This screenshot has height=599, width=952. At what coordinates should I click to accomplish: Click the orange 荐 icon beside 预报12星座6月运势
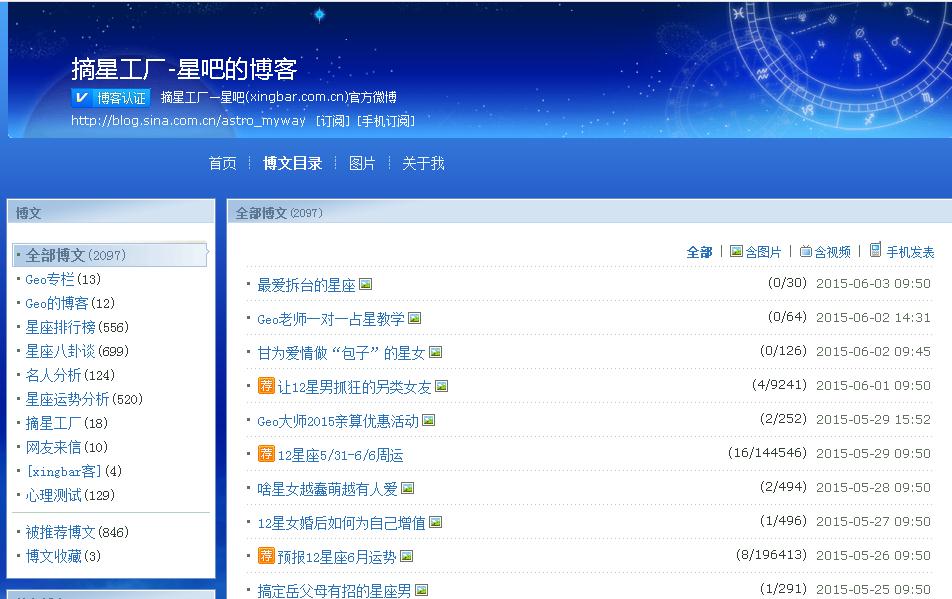(266, 556)
